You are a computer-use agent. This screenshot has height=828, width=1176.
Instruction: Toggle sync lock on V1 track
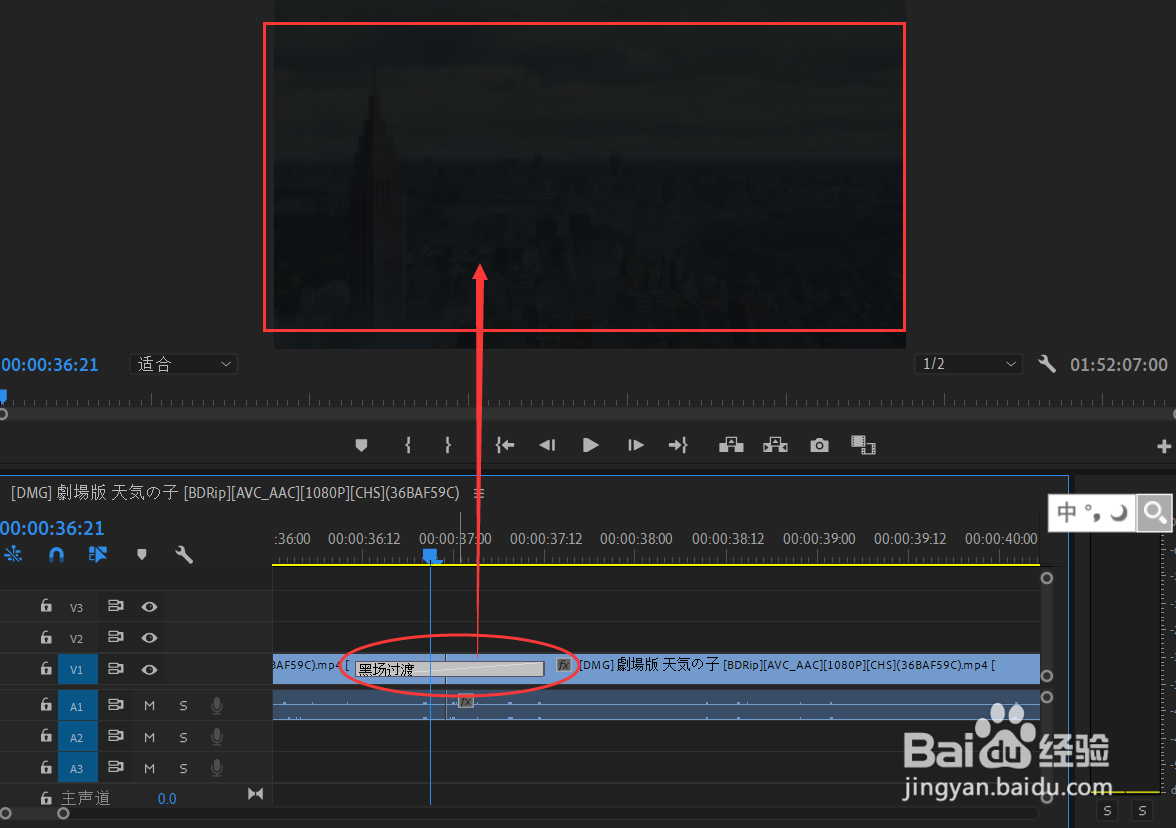(x=116, y=668)
